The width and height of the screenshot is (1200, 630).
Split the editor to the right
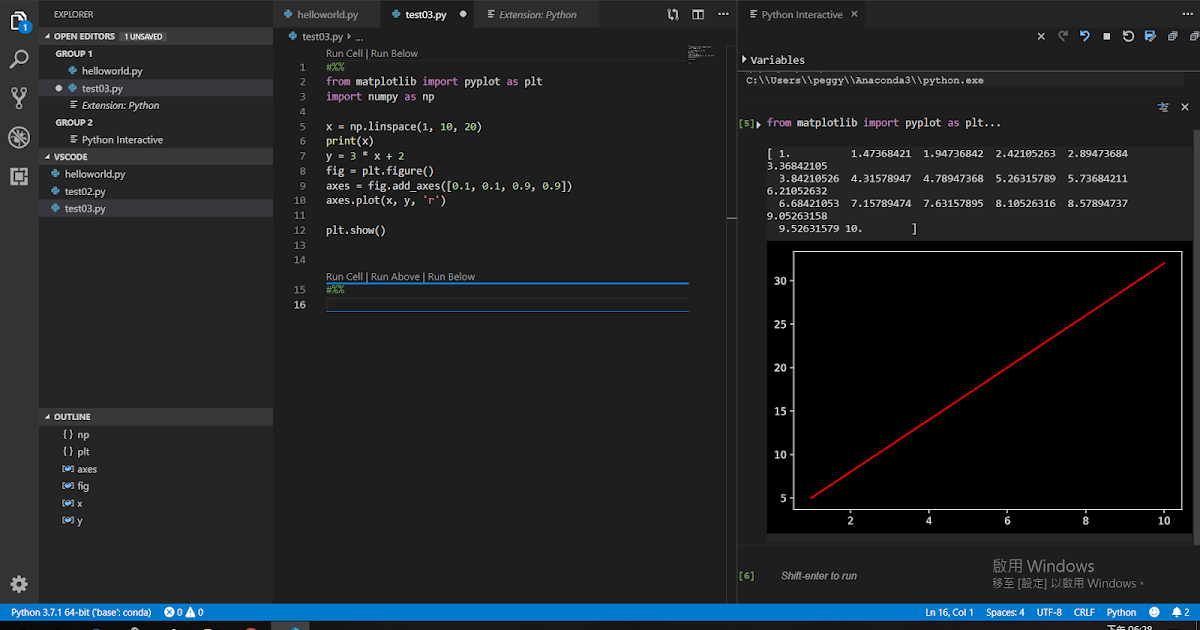pos(698,15)
